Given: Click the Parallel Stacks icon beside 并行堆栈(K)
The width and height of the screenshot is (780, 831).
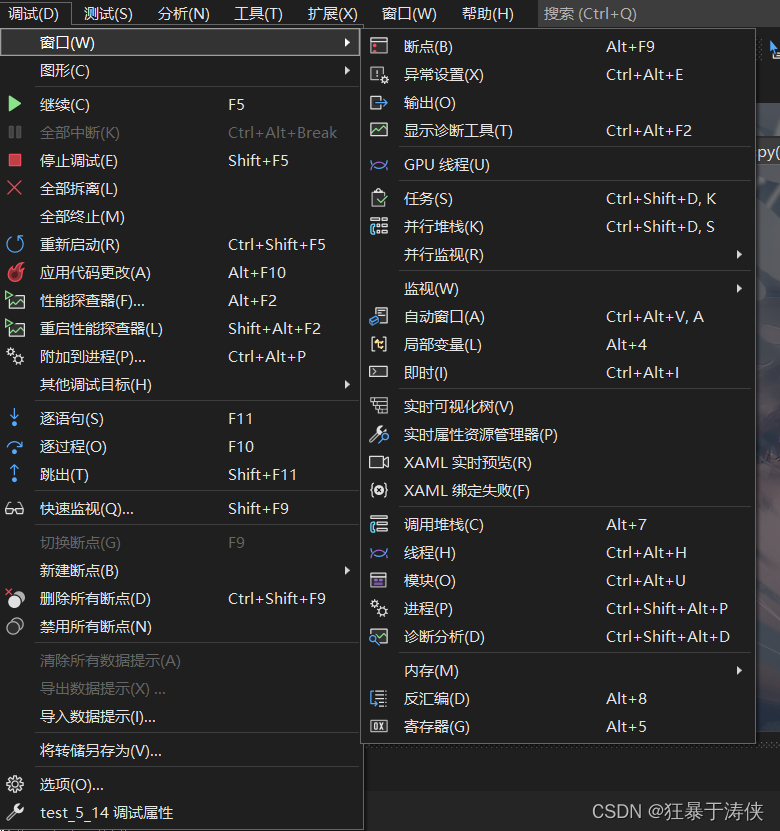Looking at the screenshot, I should point(379,226).
